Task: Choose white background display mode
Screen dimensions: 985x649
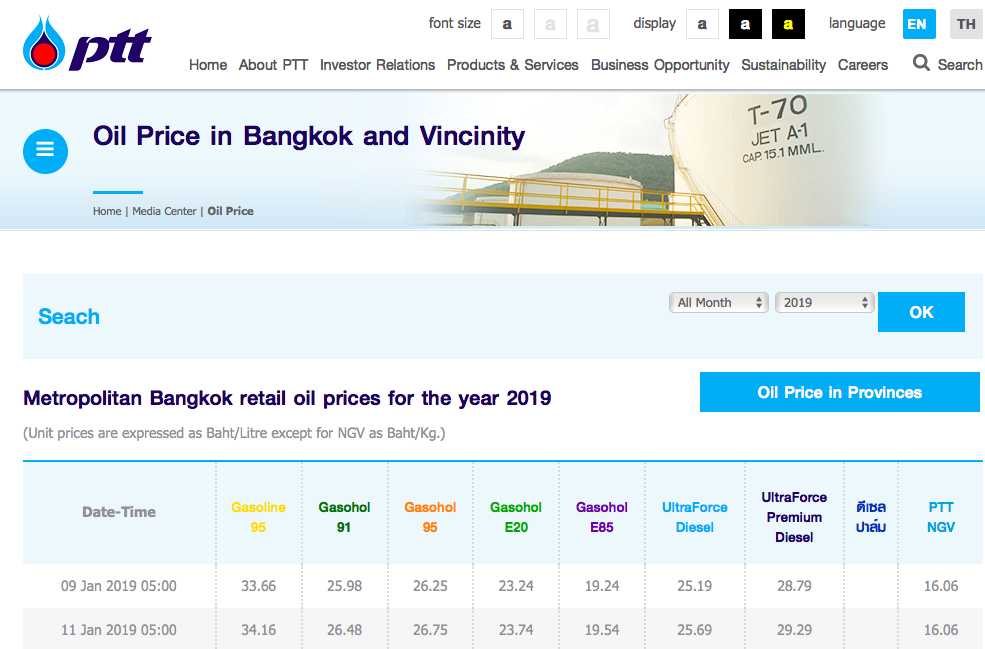Action: pyautogui.click(x=702, y=24)
